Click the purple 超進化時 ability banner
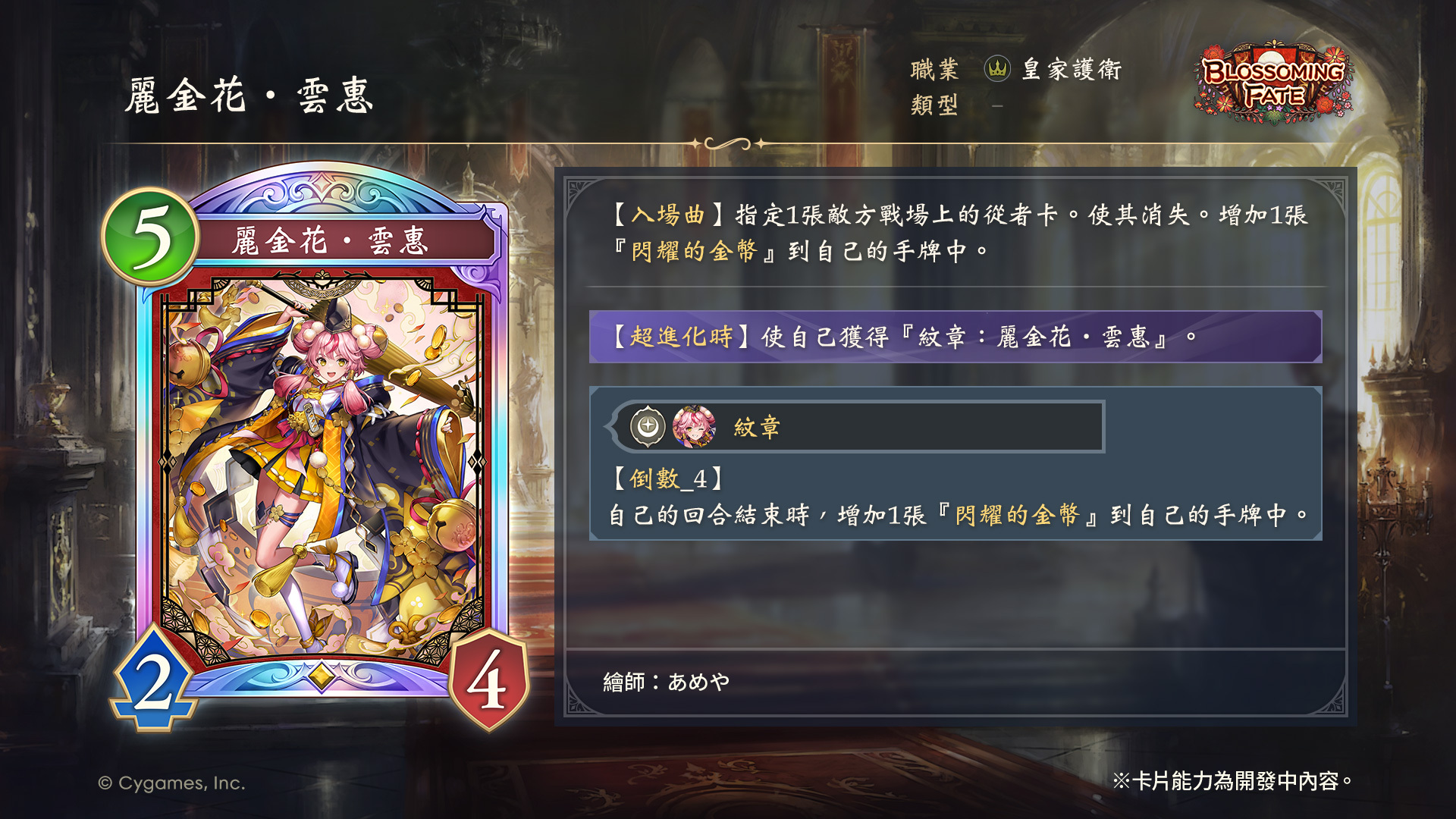This screenshot has width=1456, height=819. tap(955, 337)
